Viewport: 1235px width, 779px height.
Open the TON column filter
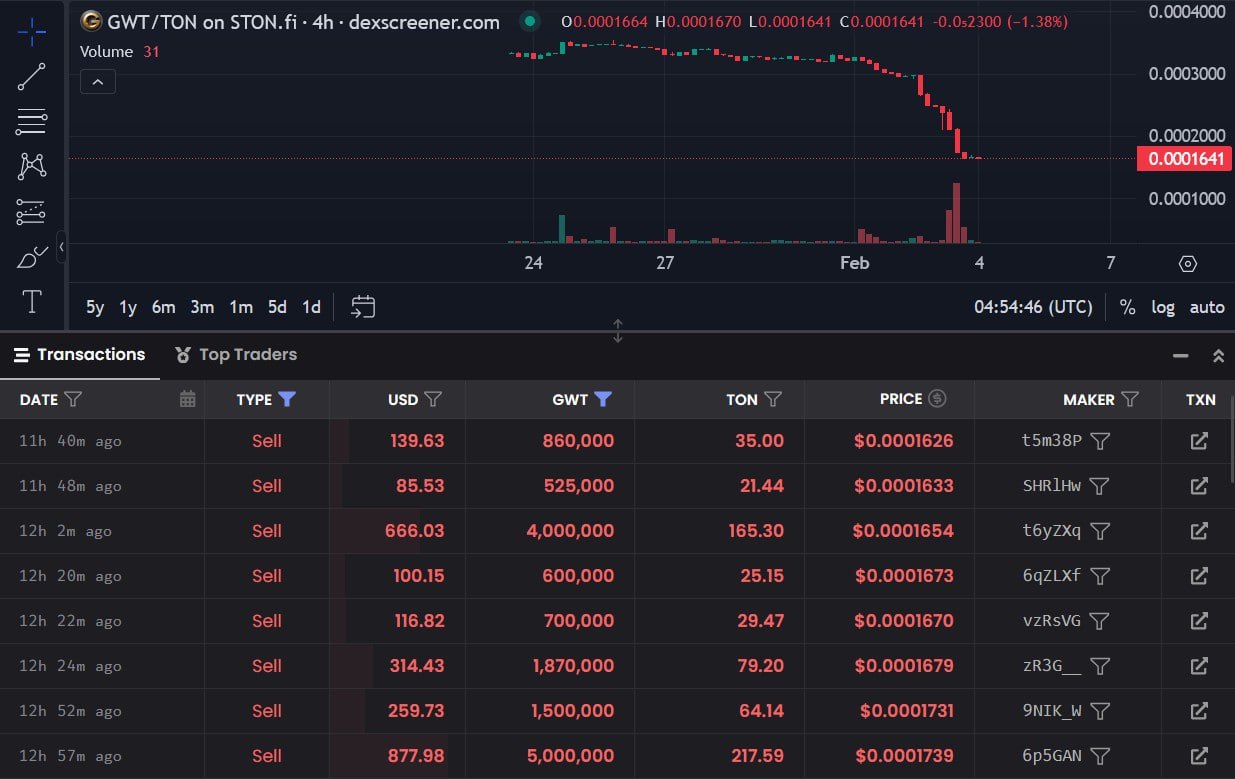773,399
